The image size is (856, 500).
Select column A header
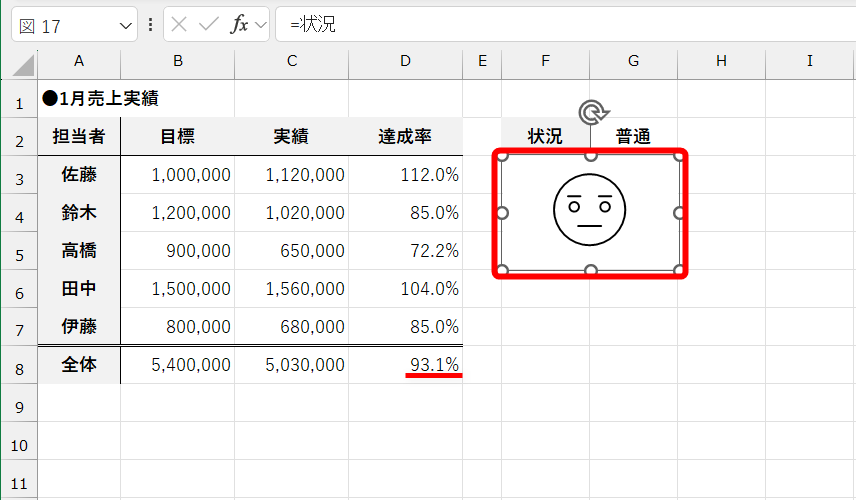[79, 61]
